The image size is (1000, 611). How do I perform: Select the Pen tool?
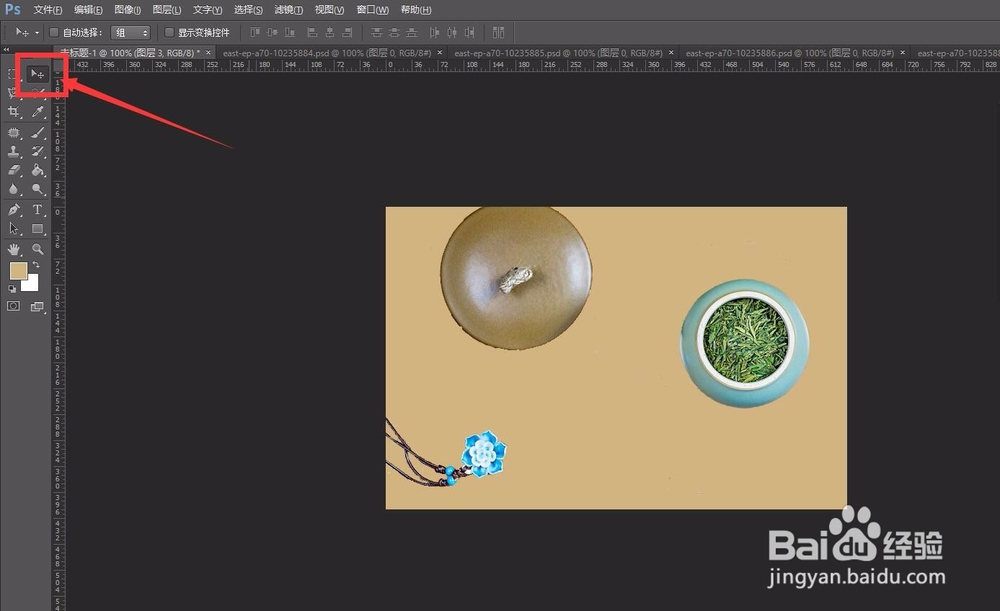13,210
